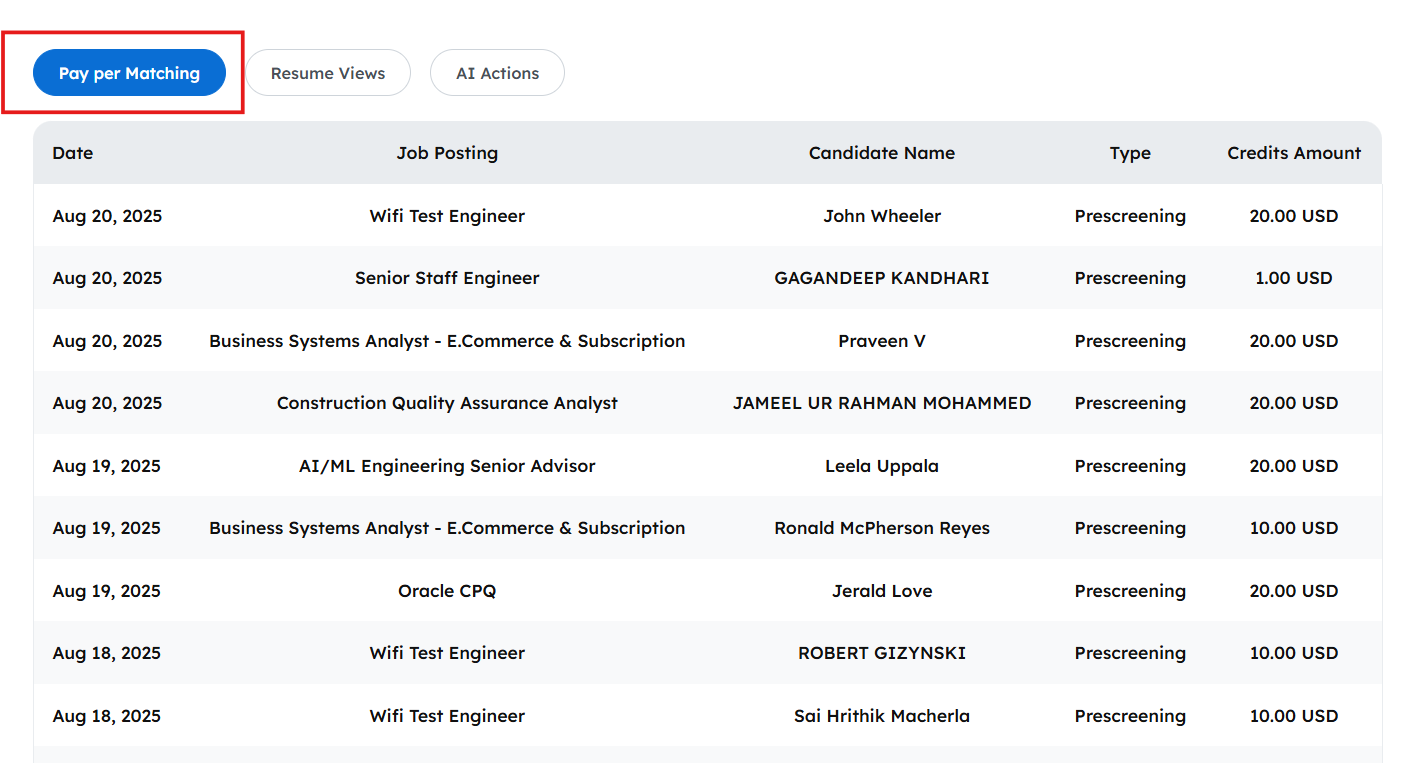This screenshot has width=1402, height=763.
Task: Click the Candidate Name column header
Action: pyautogui.click(x=881, y=153)
